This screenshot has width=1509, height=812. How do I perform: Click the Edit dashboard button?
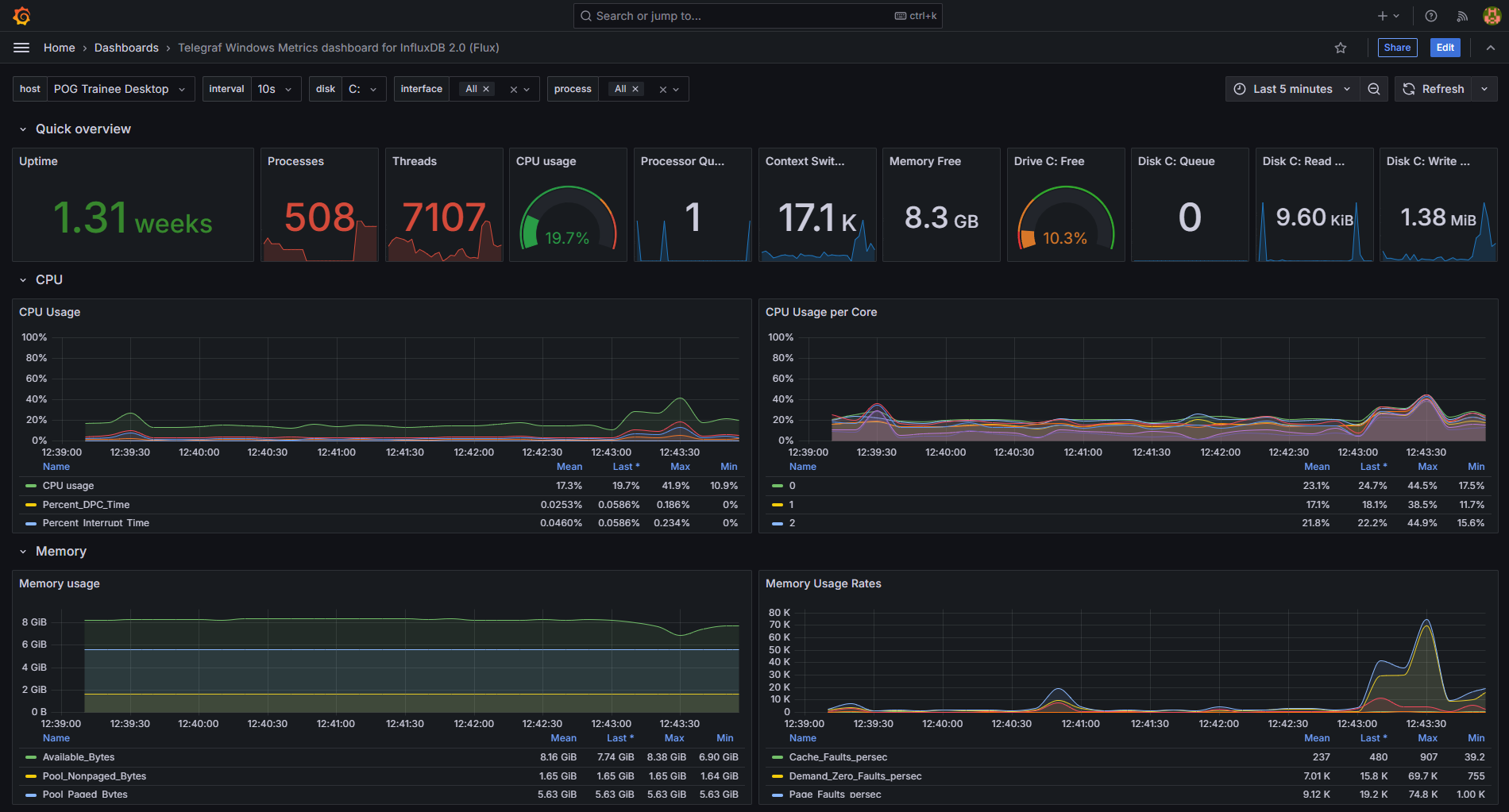[x=1445, y=48]
